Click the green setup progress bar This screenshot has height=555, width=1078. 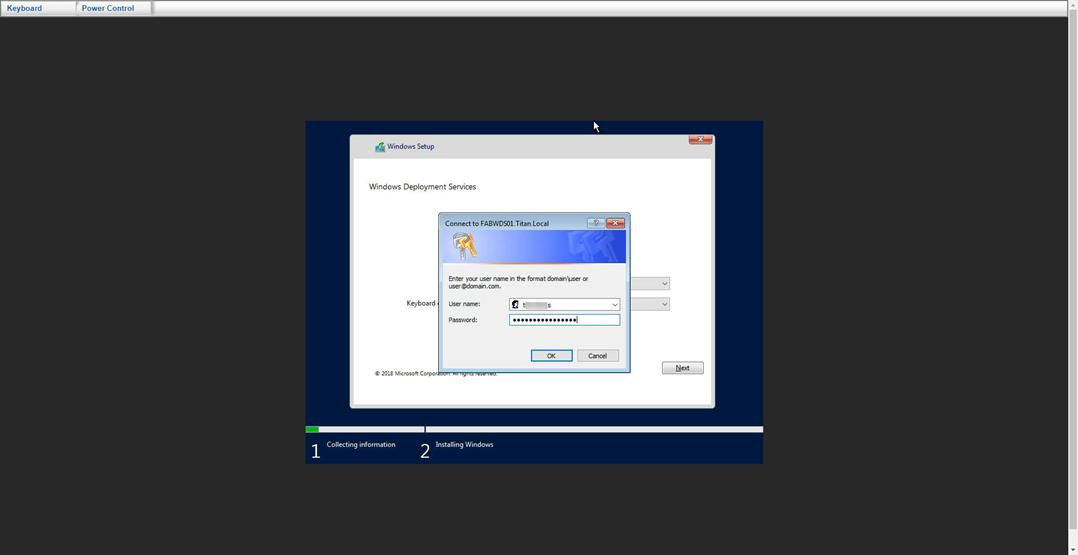coord(312,429)
